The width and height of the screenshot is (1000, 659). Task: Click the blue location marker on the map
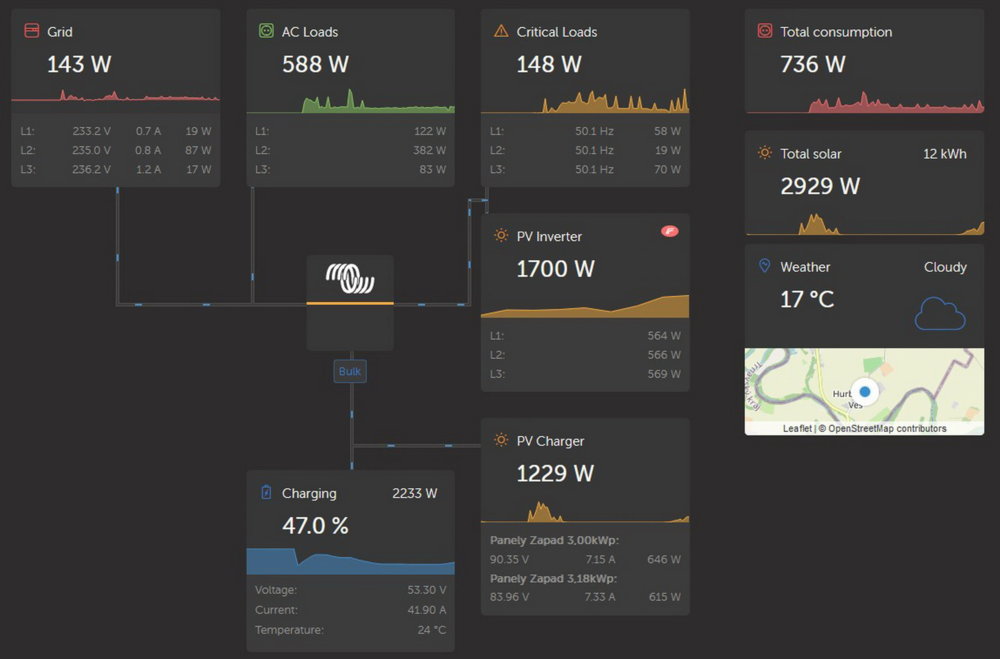(x=864, y=392)
